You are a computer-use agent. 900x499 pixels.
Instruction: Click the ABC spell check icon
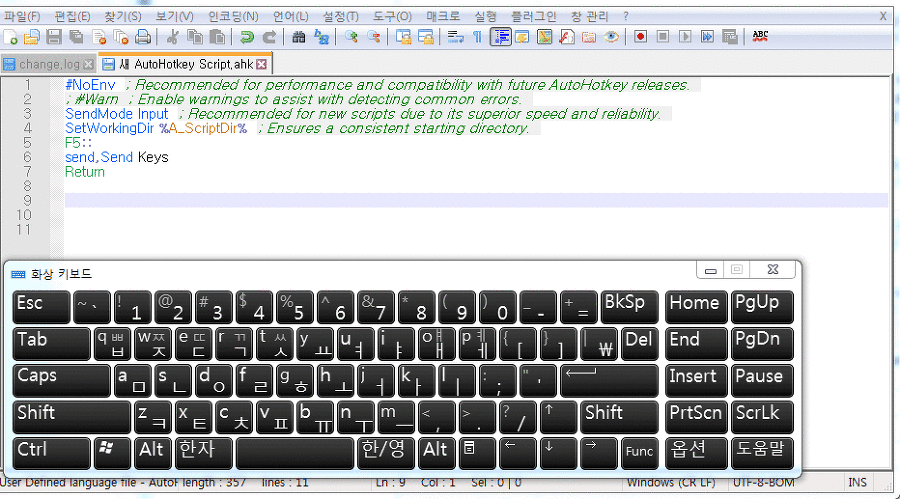pos(760,37)
